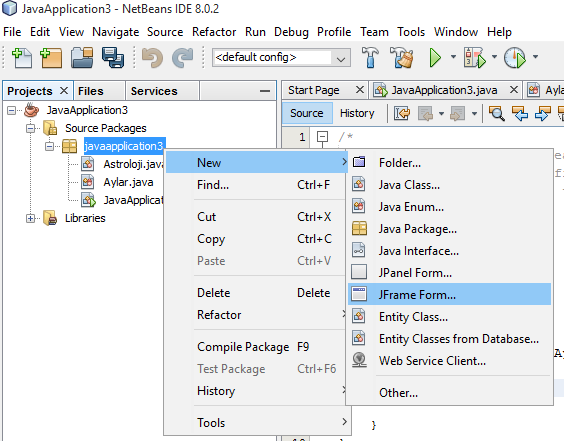Close the JavaApplication3.java tab
This screenshot has height=441, width=564.
point(514,90)
